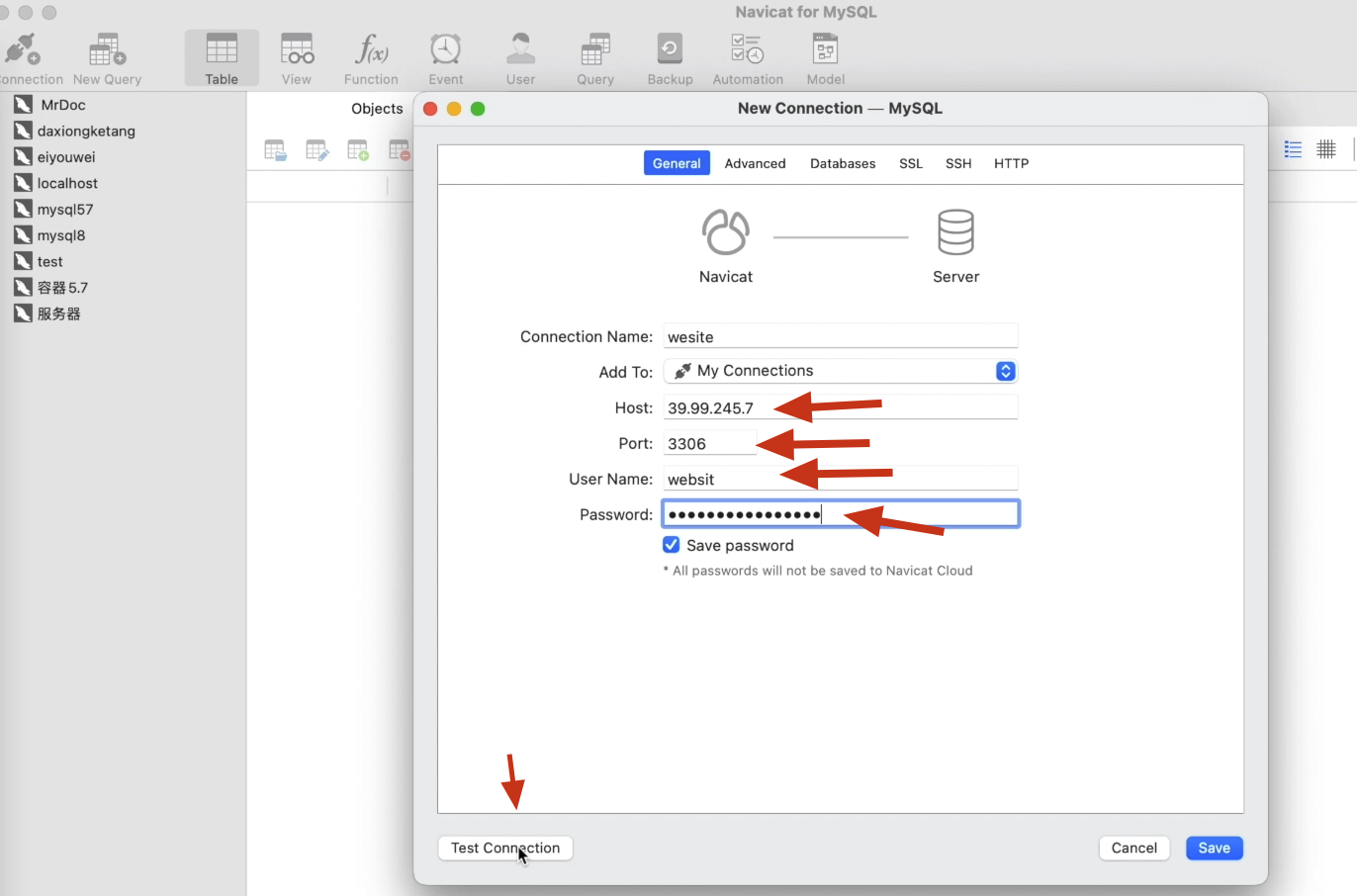
Task: Select the Query toolbar icon
Action: coord(595,59)
